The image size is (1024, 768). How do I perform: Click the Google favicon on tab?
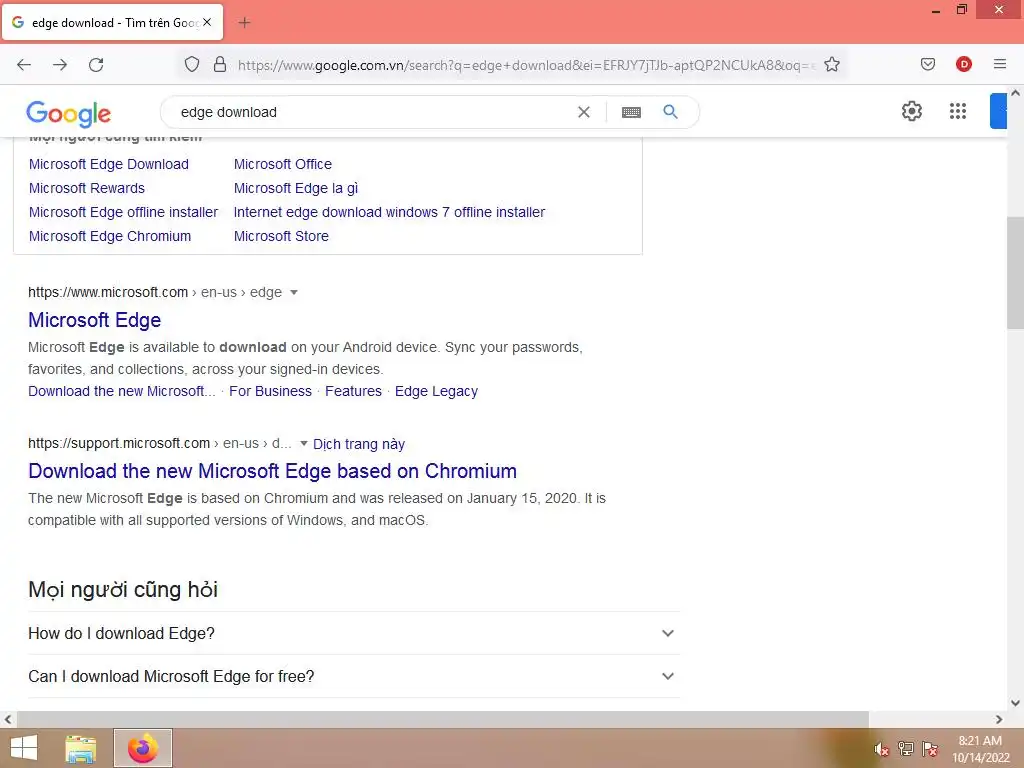18,22
